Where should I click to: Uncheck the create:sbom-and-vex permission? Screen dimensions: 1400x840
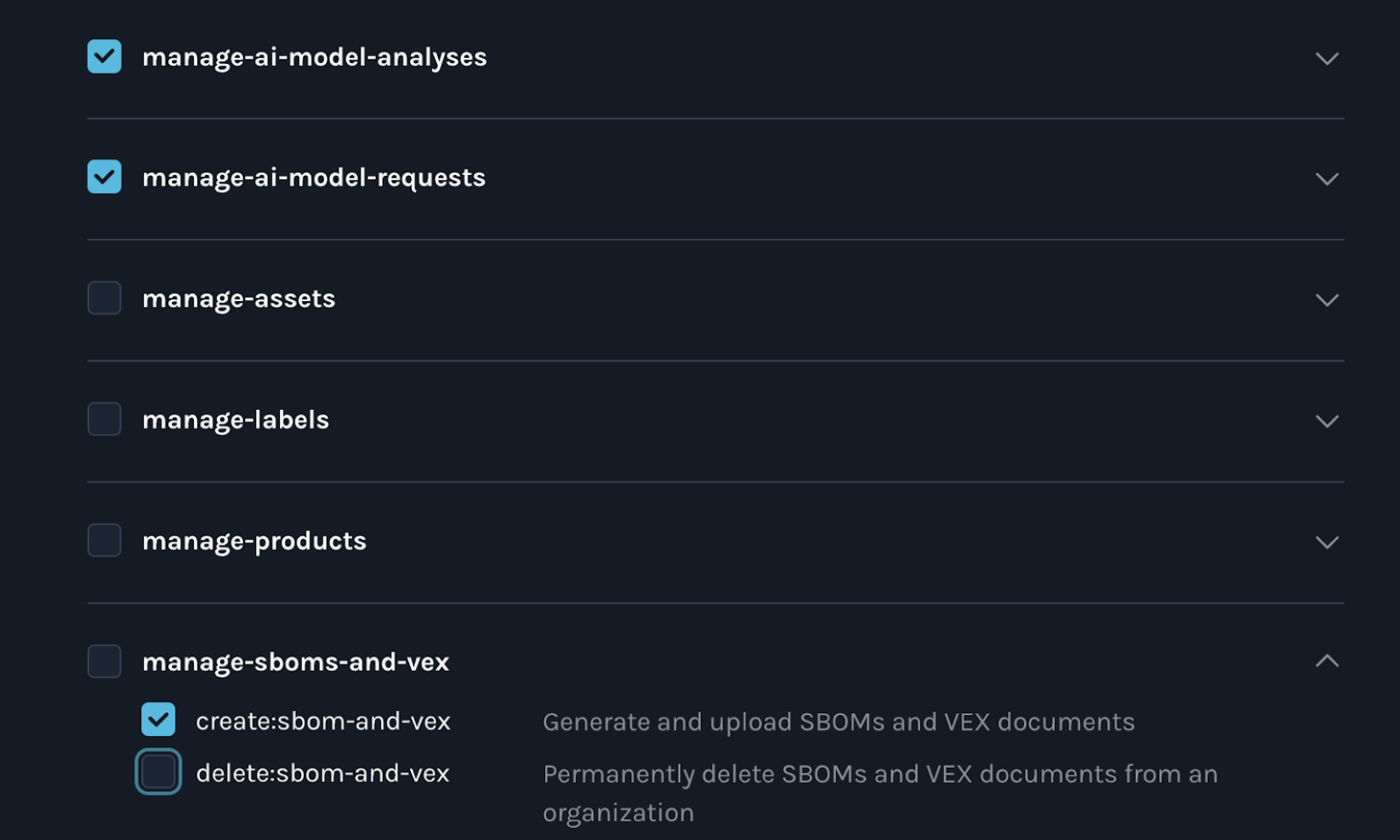click(x=158, y=719)
